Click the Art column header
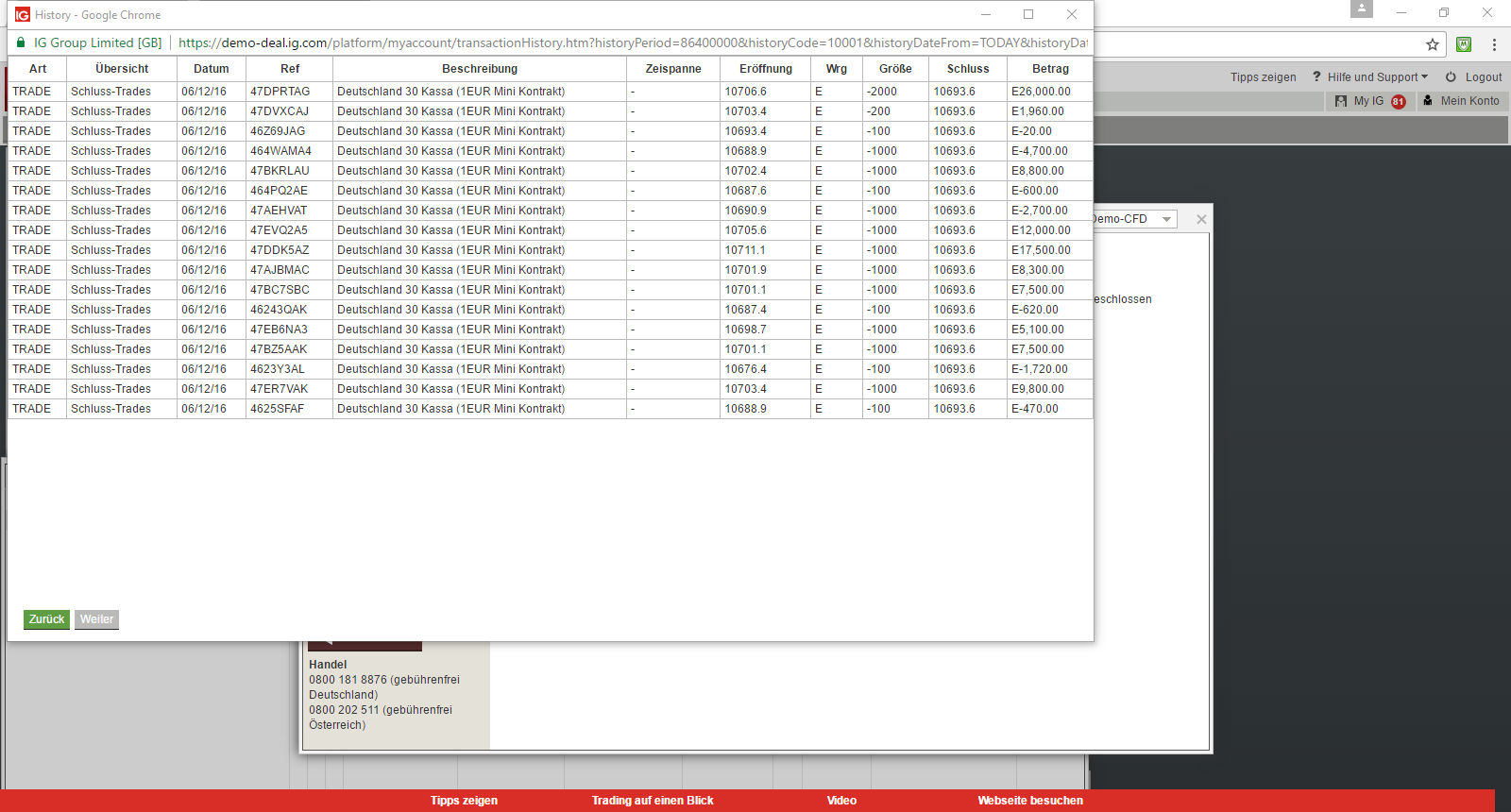 [38, 69]
